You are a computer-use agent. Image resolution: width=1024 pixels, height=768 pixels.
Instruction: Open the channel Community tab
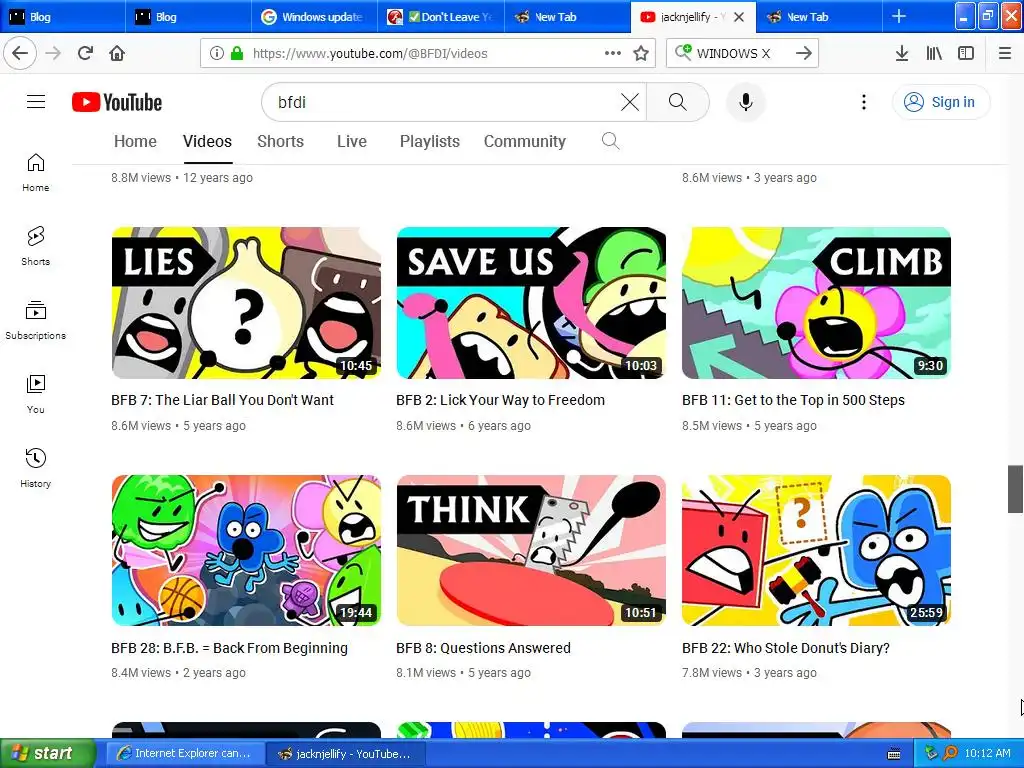[x=524, y=141]
